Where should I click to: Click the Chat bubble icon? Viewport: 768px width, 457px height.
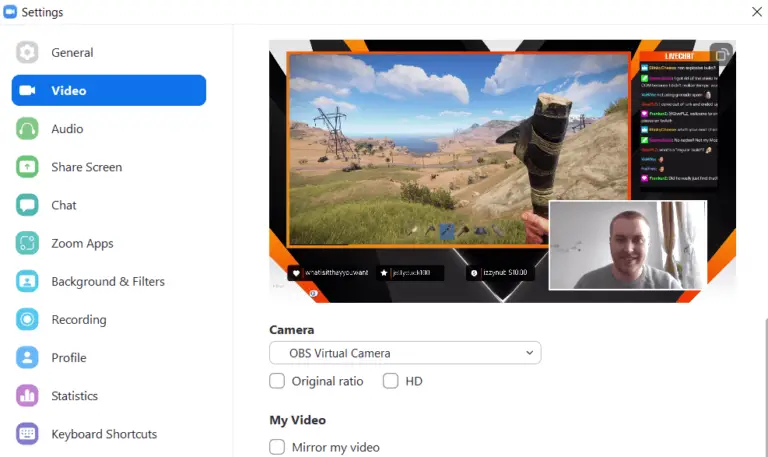pyautogui.click(x=27, y=205)
